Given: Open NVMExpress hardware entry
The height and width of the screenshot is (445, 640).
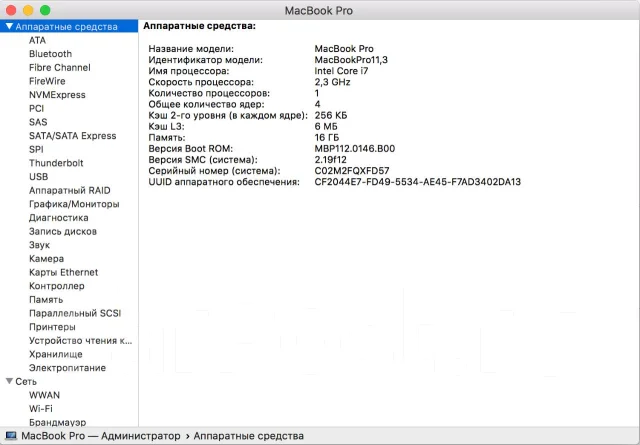Looking at the screenshot, I should tap(57, 95).
